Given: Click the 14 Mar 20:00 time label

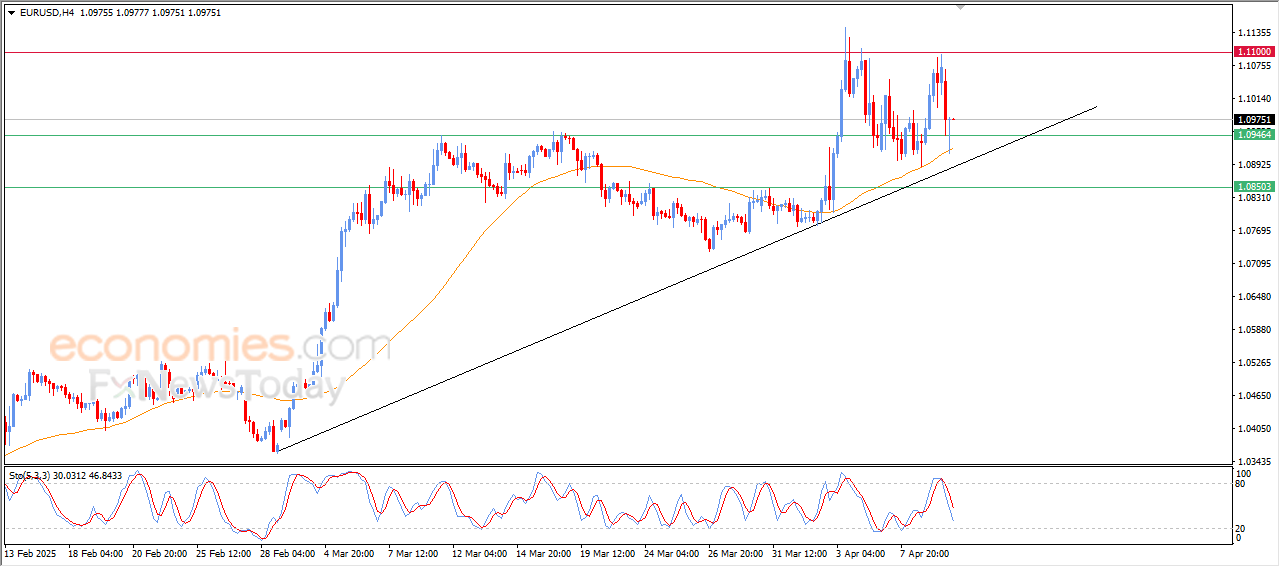Looking at the screenshot, I should click(x=544, y=552).
